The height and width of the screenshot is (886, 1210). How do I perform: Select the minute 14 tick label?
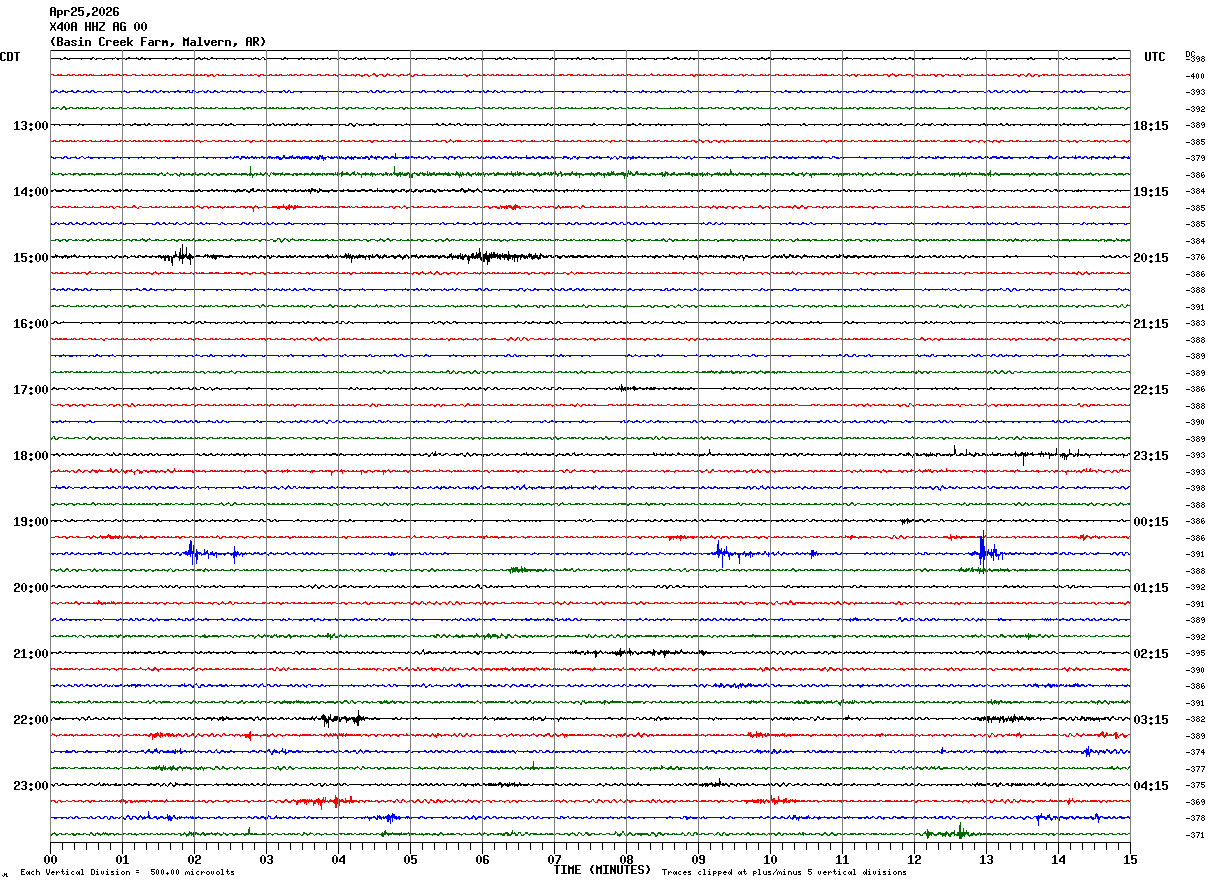pyautogui.click(x=1058, y=859)
